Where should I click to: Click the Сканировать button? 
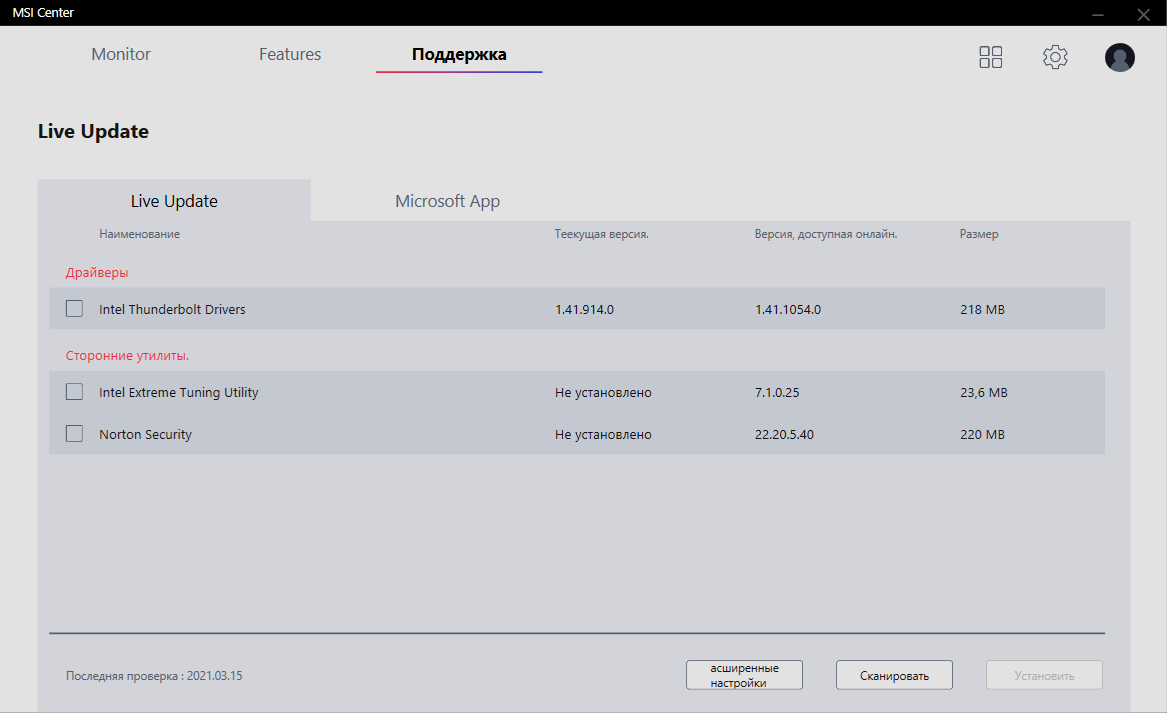(x=894, y=675)
